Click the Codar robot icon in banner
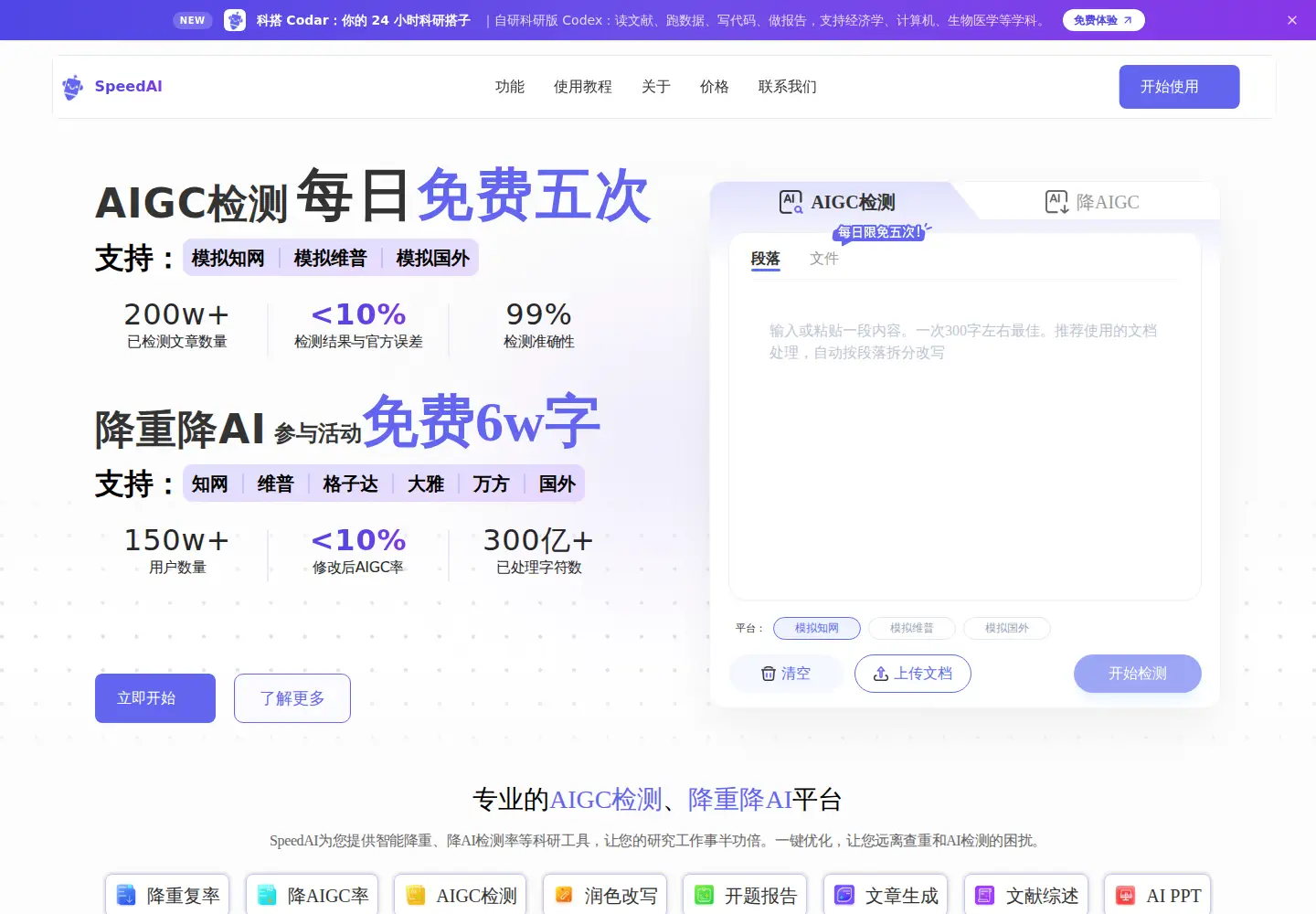 pos(235,20)
